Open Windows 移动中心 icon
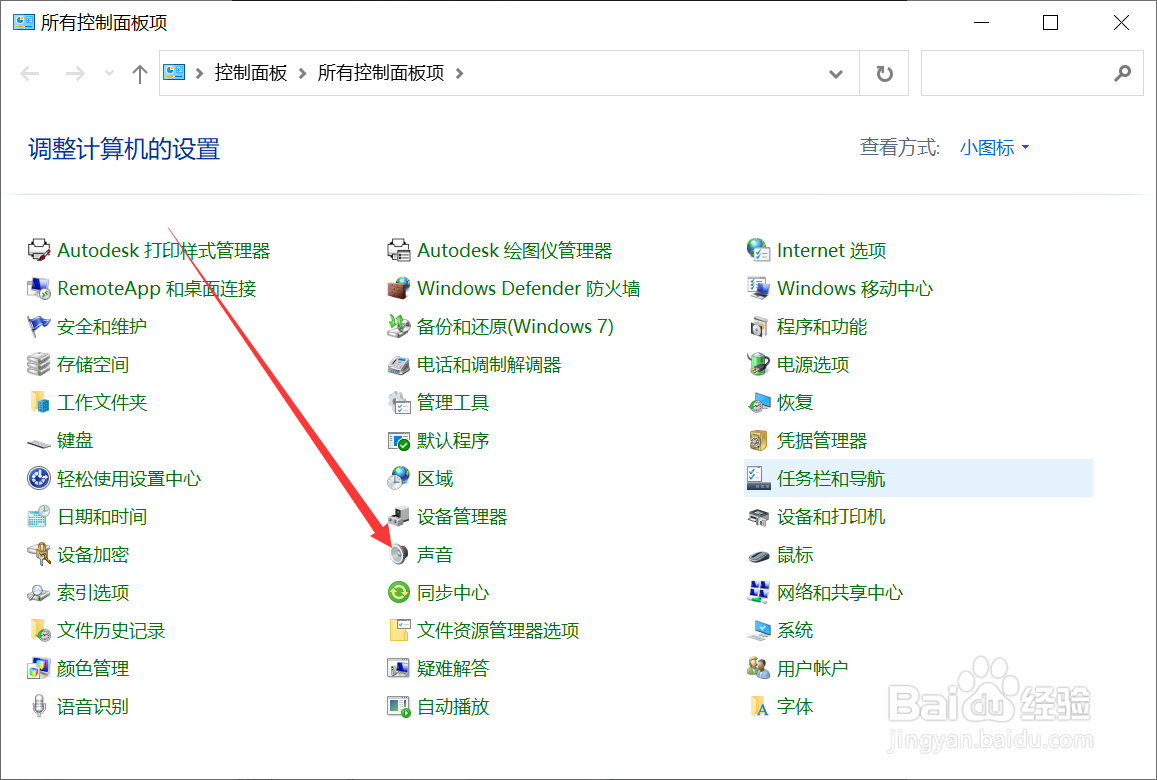1157x780 pixels. pos(759,289)
